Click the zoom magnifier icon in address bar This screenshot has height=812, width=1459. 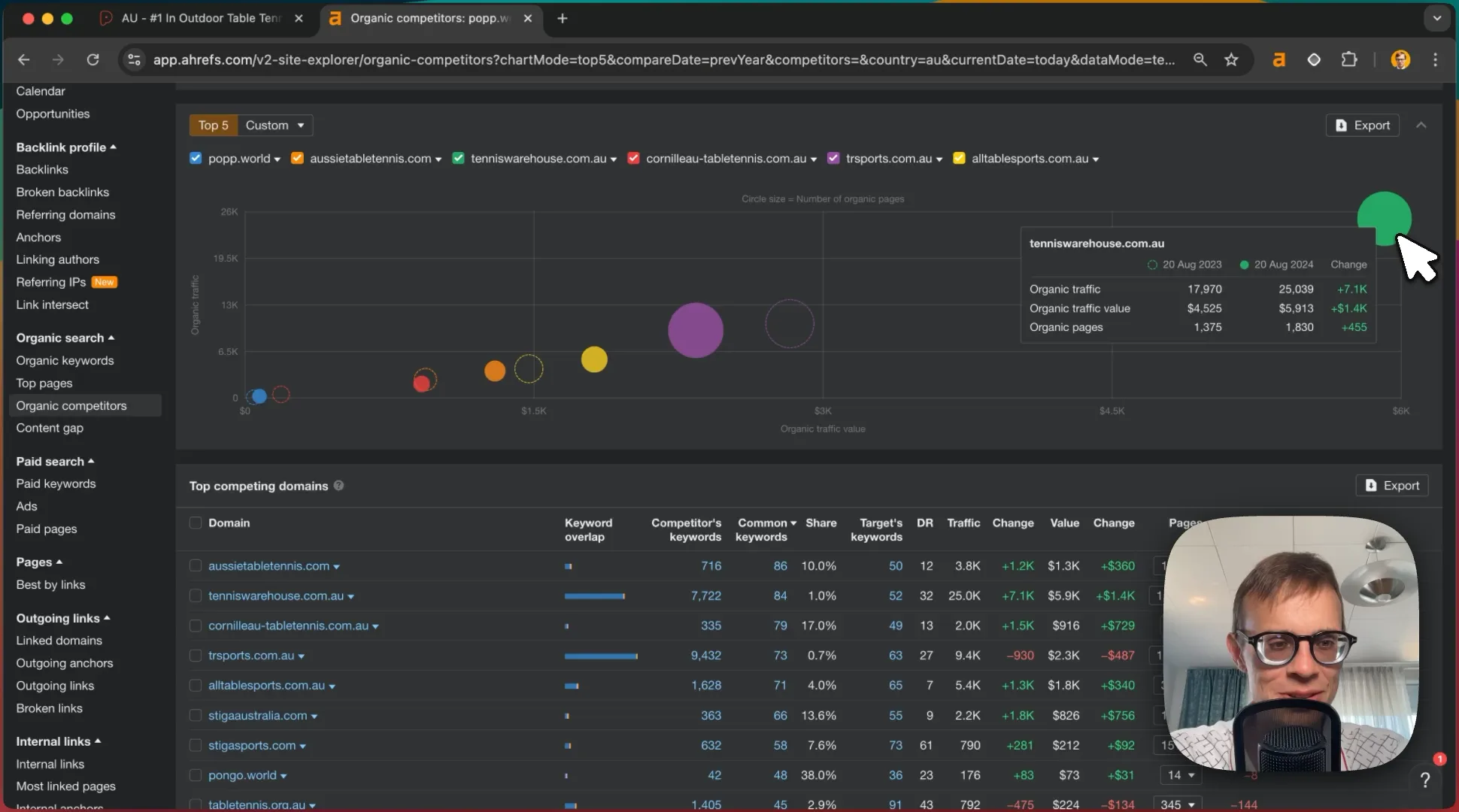[x=1200, y=59]
